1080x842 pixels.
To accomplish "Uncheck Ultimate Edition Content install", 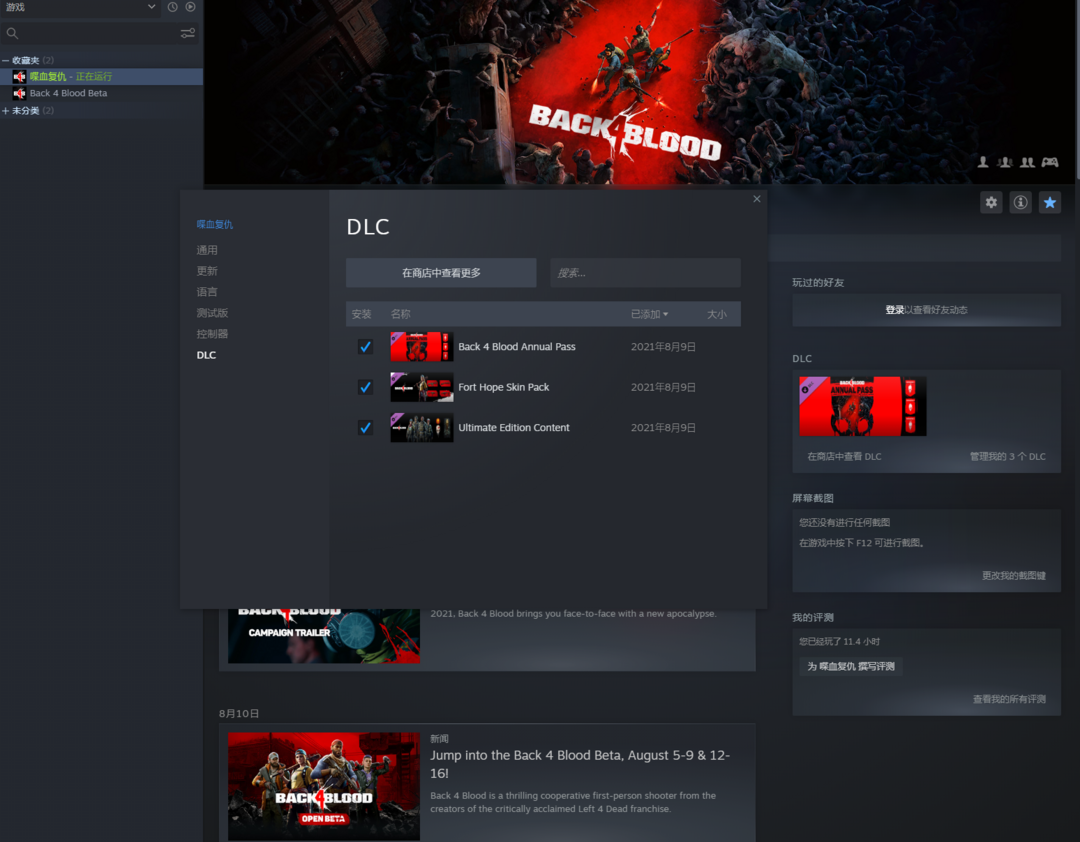I will coord(365,428).
